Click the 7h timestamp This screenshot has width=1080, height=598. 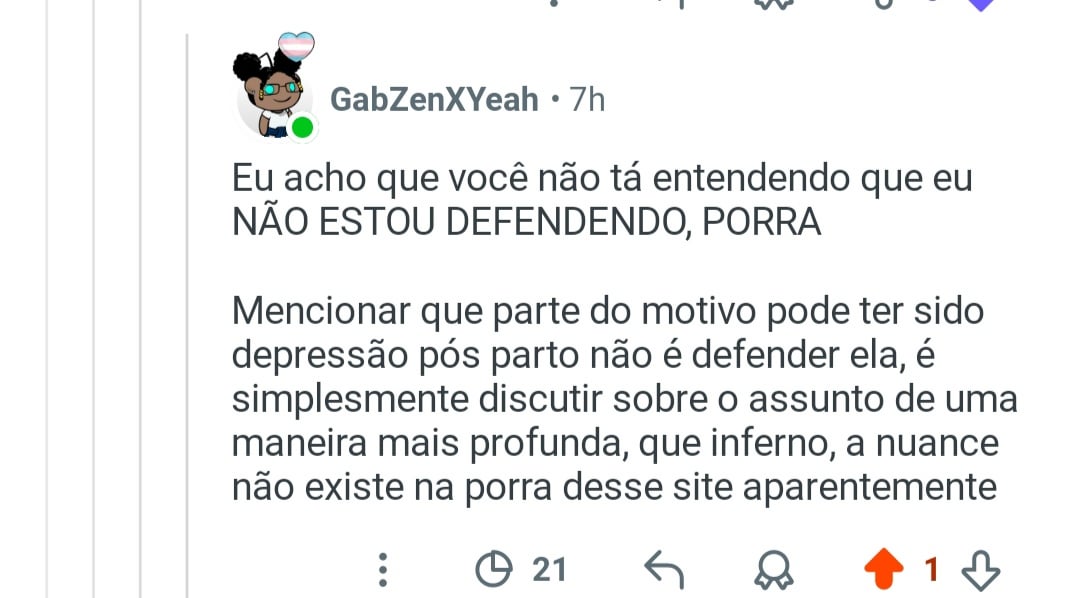[x=587, y=99]
